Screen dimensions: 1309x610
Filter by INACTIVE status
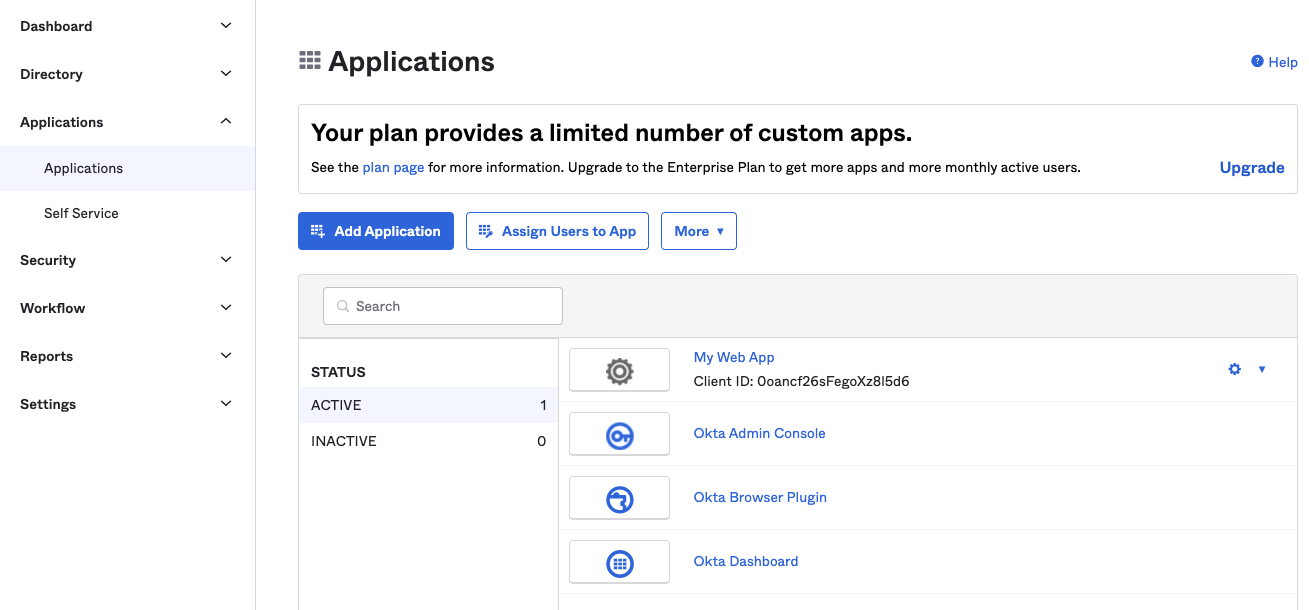428,441
